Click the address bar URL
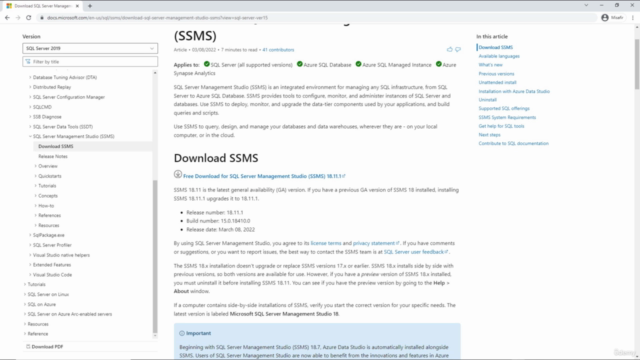 (157, 18)
